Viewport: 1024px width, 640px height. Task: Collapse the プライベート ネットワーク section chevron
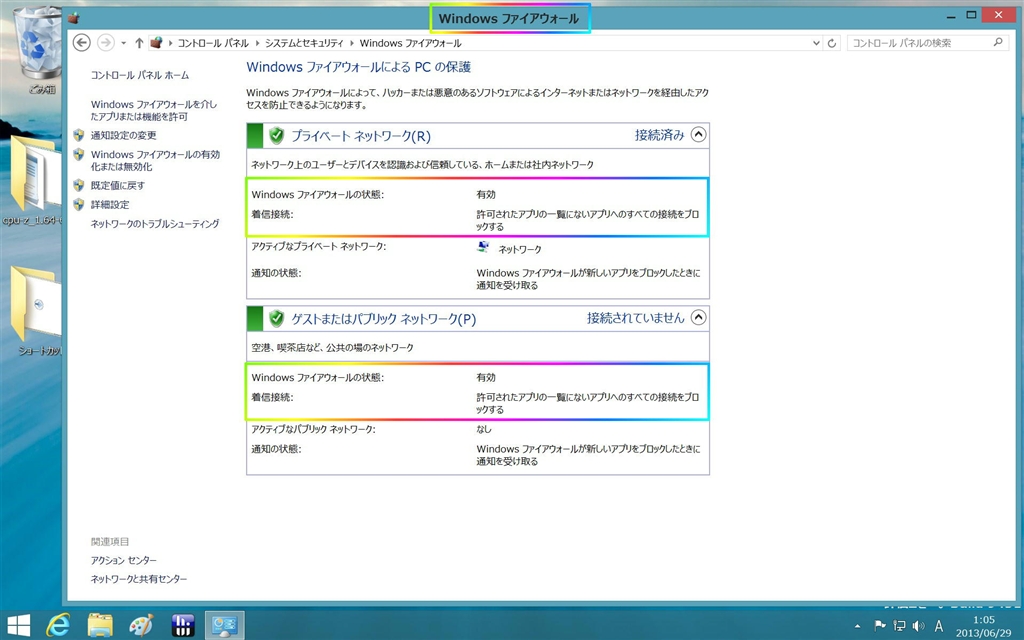[698, 135]
